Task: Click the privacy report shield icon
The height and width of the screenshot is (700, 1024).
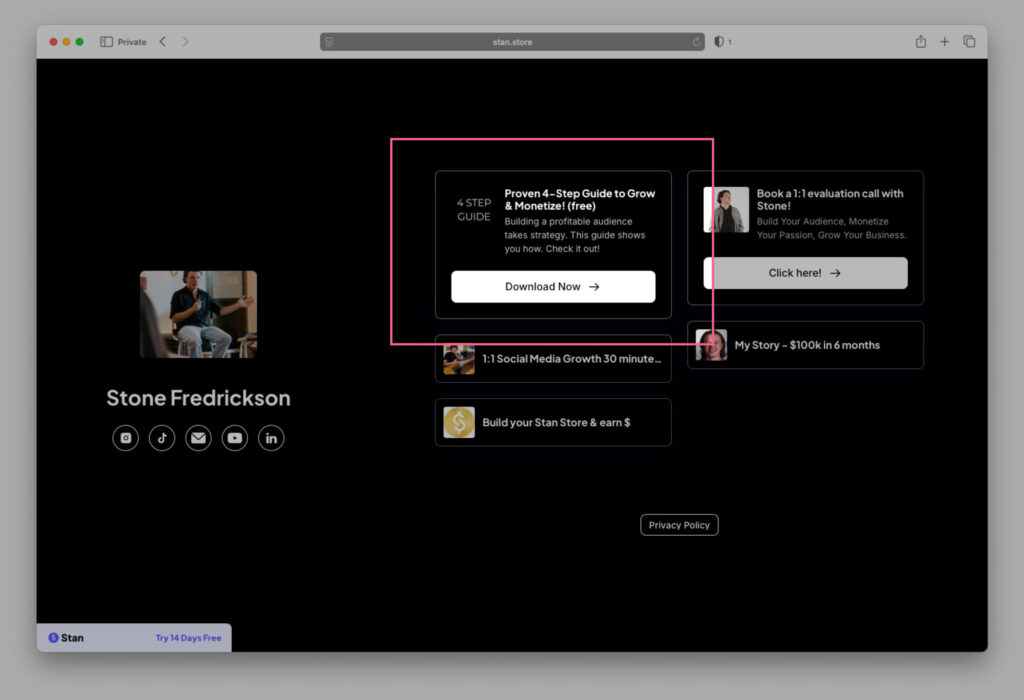Action: coord(719,42)
